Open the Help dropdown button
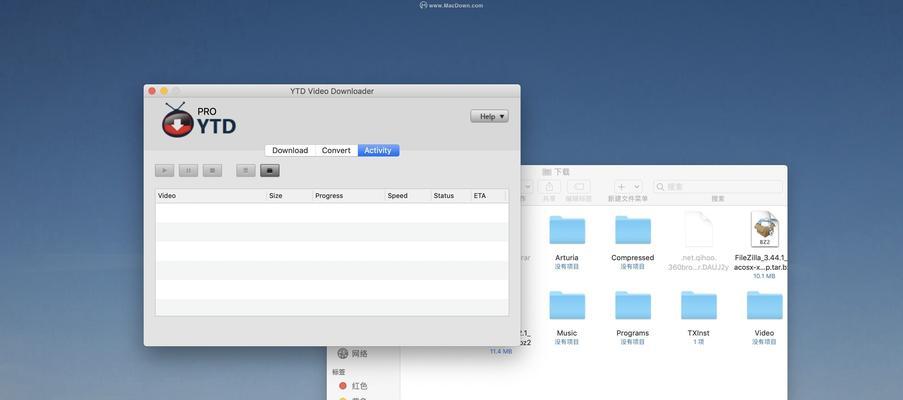This screenshot has width=903, height=400. tap(490, 116)
